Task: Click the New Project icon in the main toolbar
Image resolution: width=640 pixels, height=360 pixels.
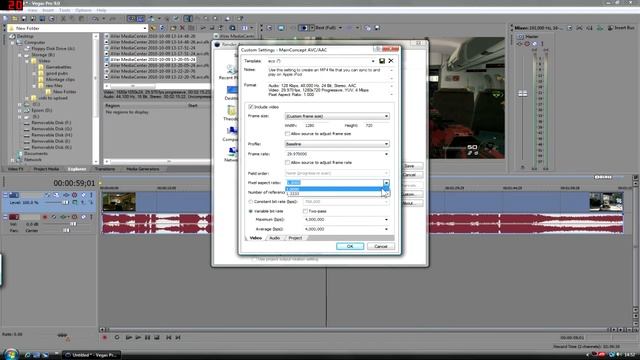Action: (5, 18)
